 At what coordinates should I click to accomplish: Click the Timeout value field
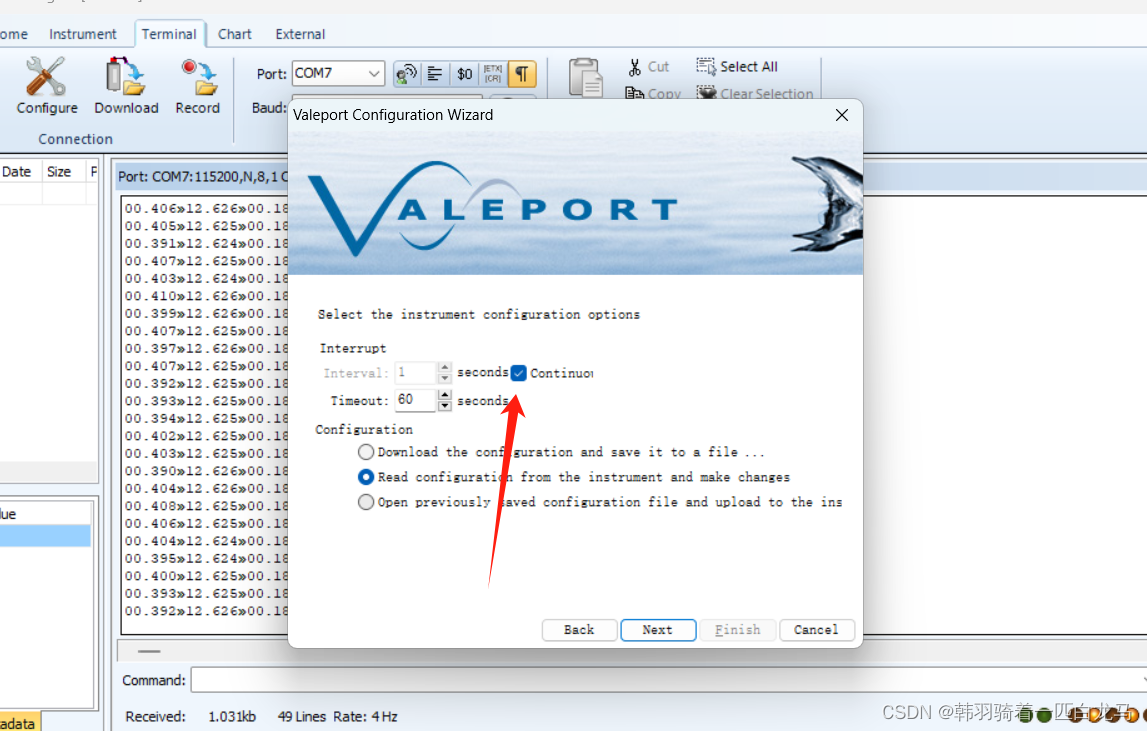[x=415, y=400]
